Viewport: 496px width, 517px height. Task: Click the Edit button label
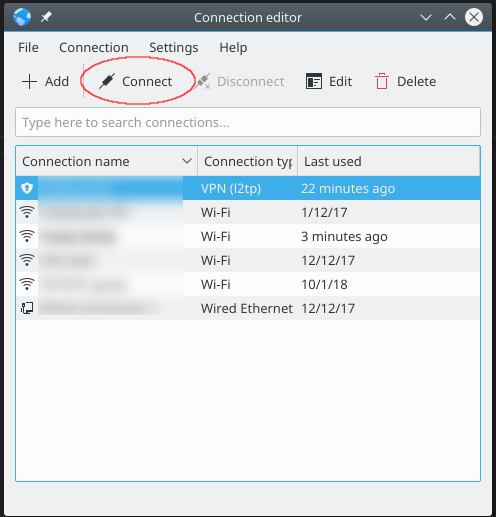point(340,81)
